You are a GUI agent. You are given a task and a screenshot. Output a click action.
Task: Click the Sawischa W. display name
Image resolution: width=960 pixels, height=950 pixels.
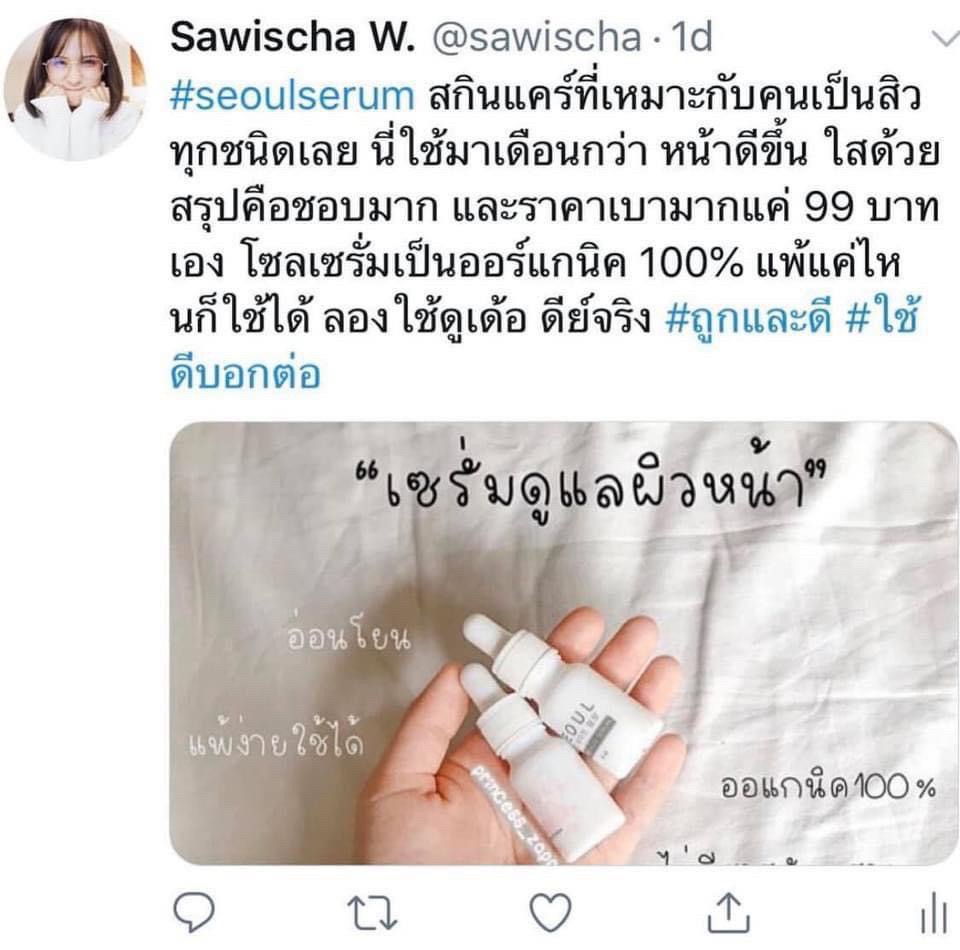[x=293, y=37]
